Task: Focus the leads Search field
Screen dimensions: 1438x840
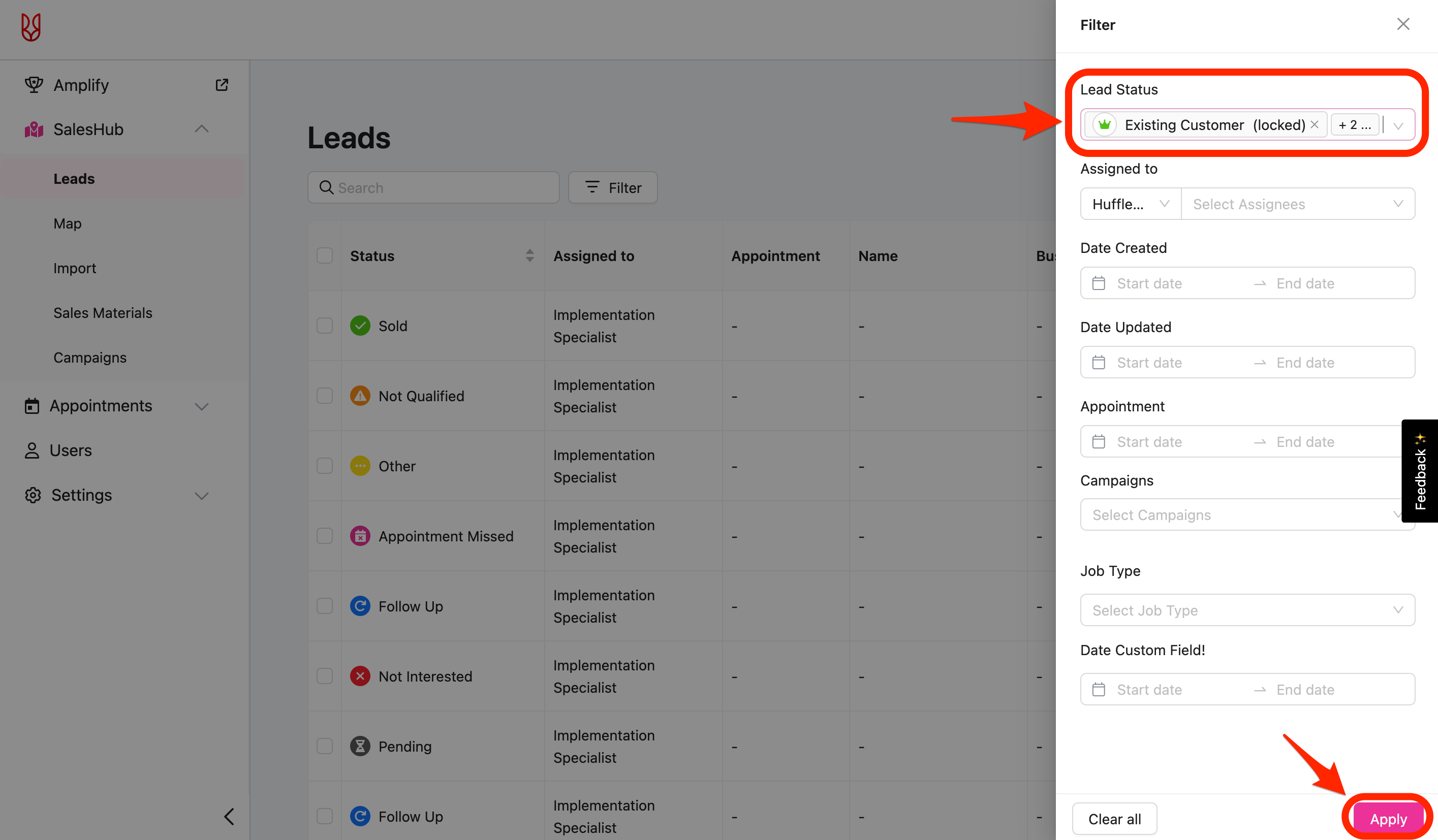Action: pos(433,187)
